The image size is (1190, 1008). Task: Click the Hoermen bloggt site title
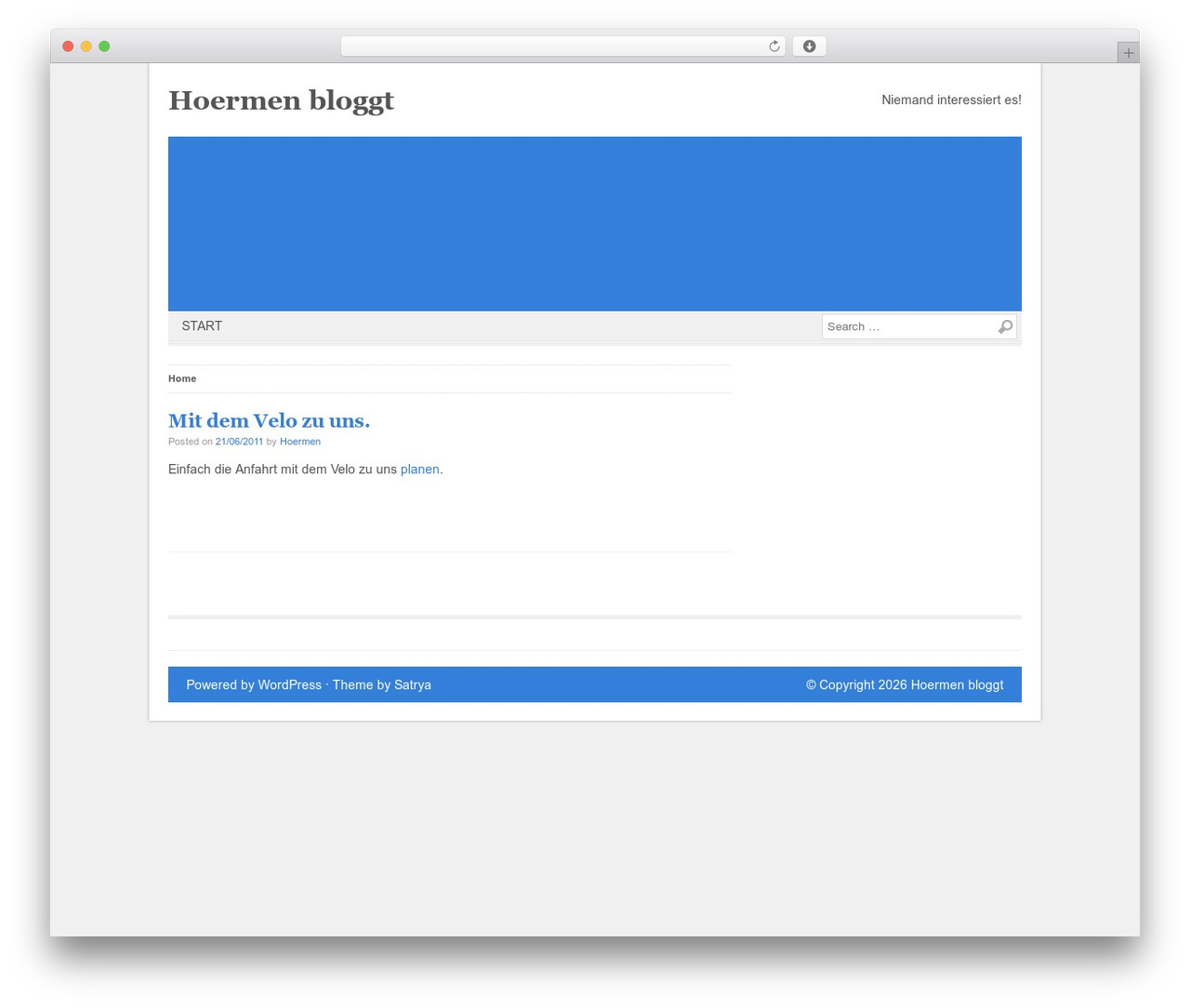[281, 100]
